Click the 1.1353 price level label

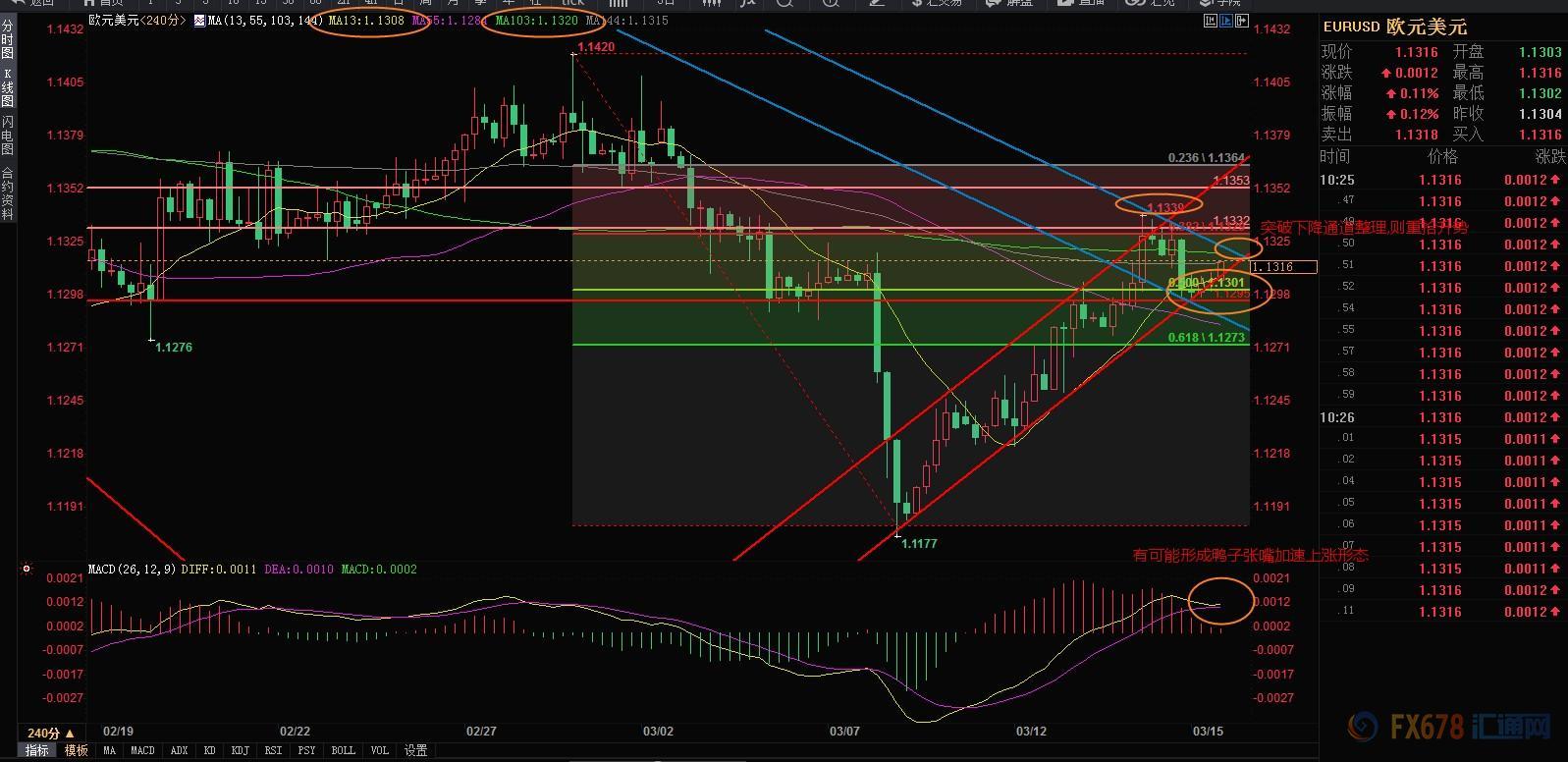(1231, 181)
